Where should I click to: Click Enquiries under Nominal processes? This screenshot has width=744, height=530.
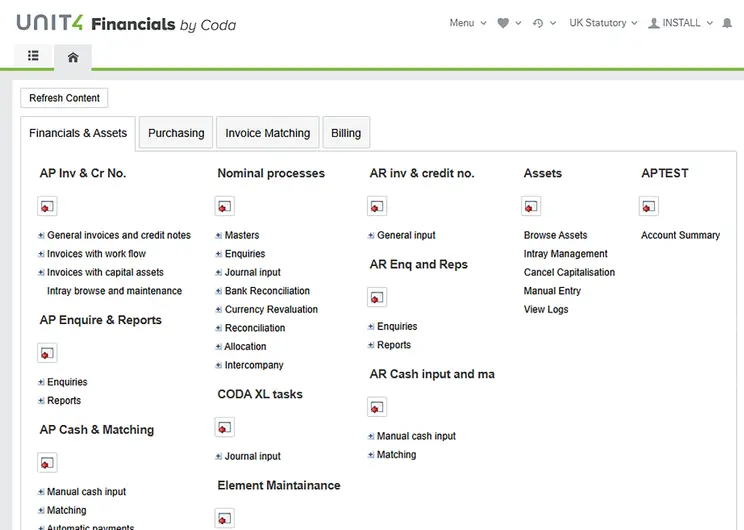[x=245, y=254]
